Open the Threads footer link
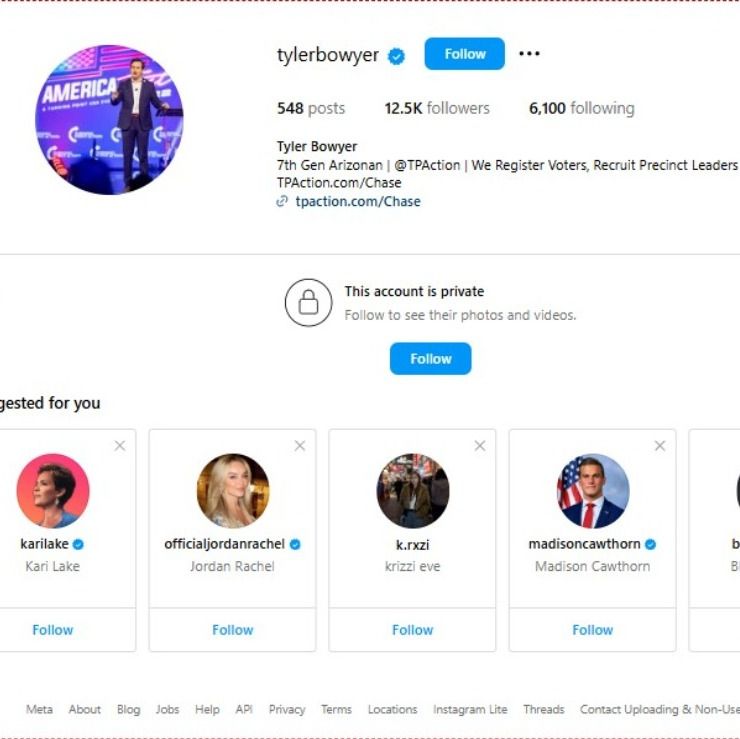Screen dimensions: 740x739 tap(544, 709)
